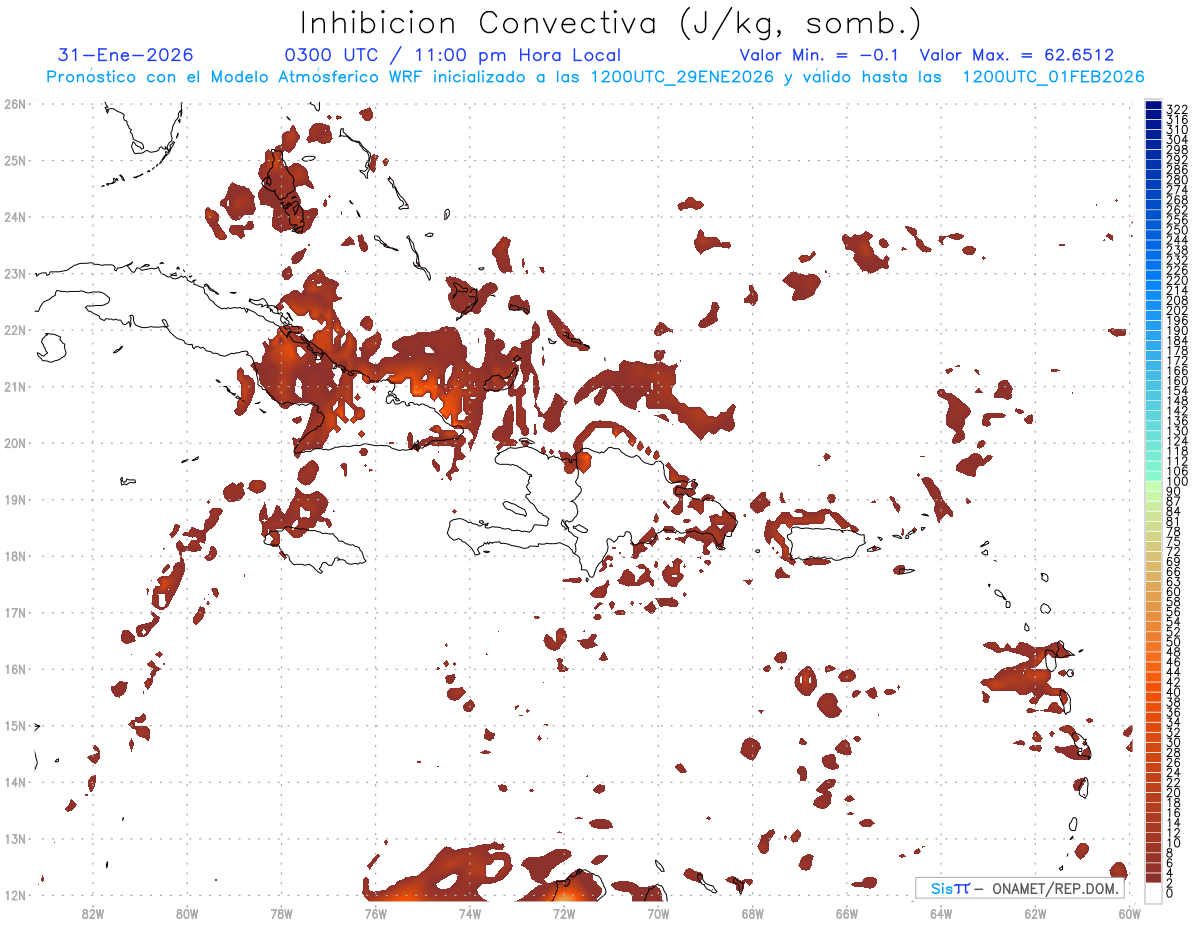This screenshot has height=927, width=1200.
Task: Click the "13N" latitude label
Action: (x=14, y=838)
